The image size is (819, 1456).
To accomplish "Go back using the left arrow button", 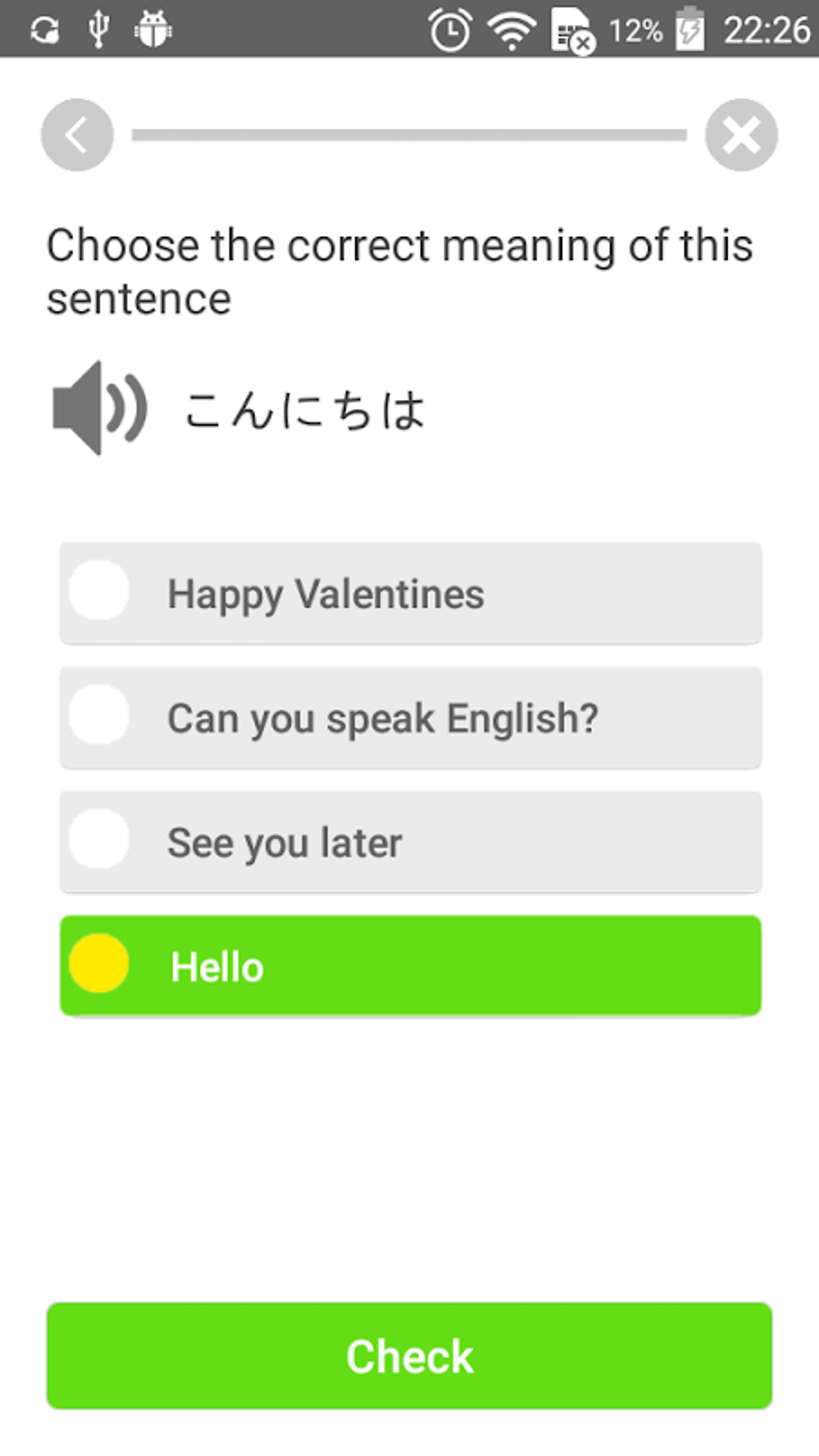I will [x=77, y=135].
